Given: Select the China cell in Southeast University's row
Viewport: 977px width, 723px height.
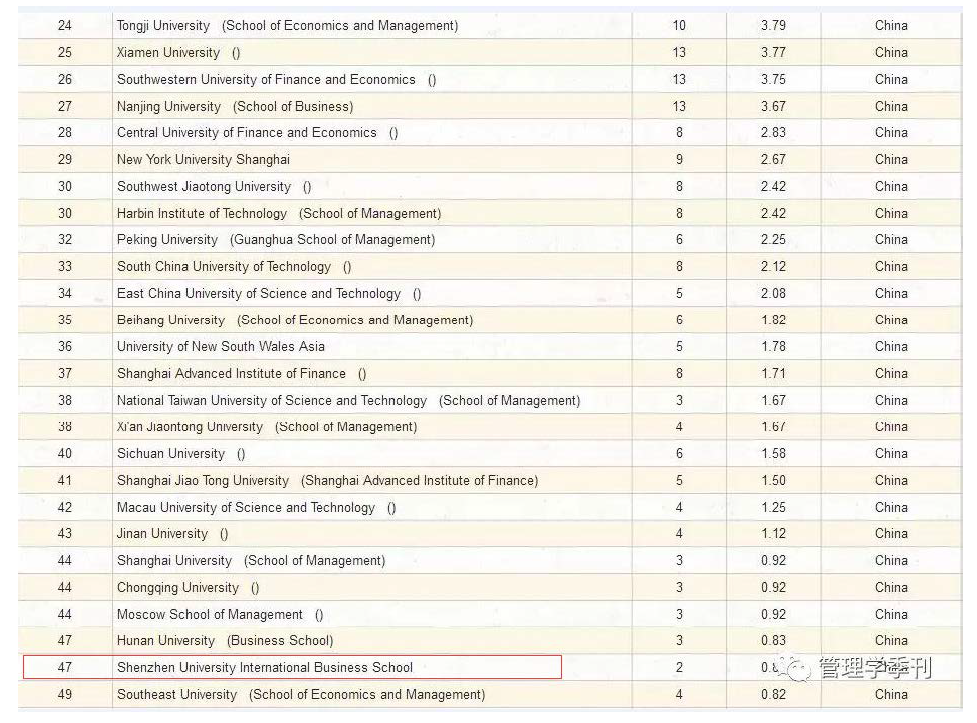Looking at the screenshot, I should [891, 694].
